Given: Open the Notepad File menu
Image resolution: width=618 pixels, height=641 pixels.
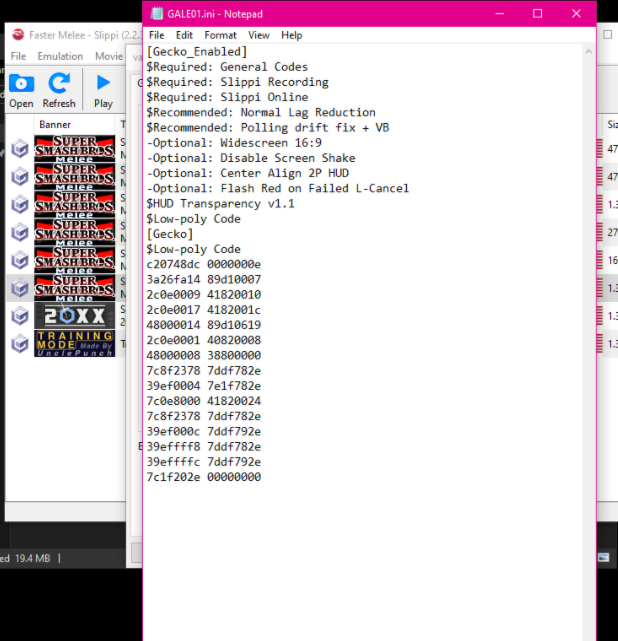Looking at the screenshot, I should 157,35.
